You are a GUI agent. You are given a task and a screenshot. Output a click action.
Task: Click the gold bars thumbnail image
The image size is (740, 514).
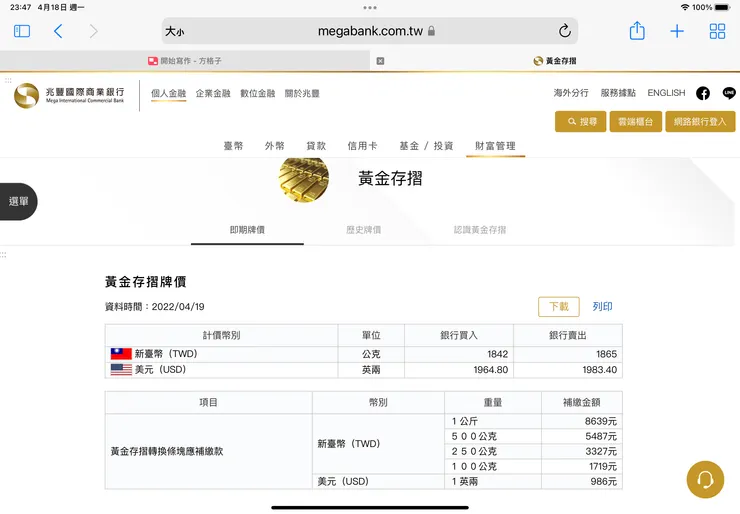[x=303, y=180]
